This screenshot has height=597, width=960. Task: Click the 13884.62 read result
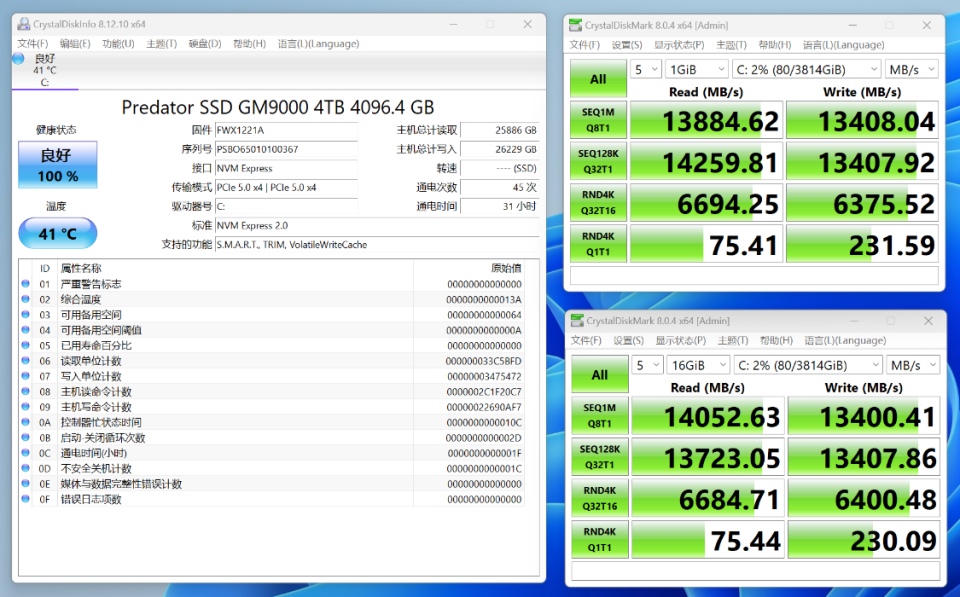point(707,120)
